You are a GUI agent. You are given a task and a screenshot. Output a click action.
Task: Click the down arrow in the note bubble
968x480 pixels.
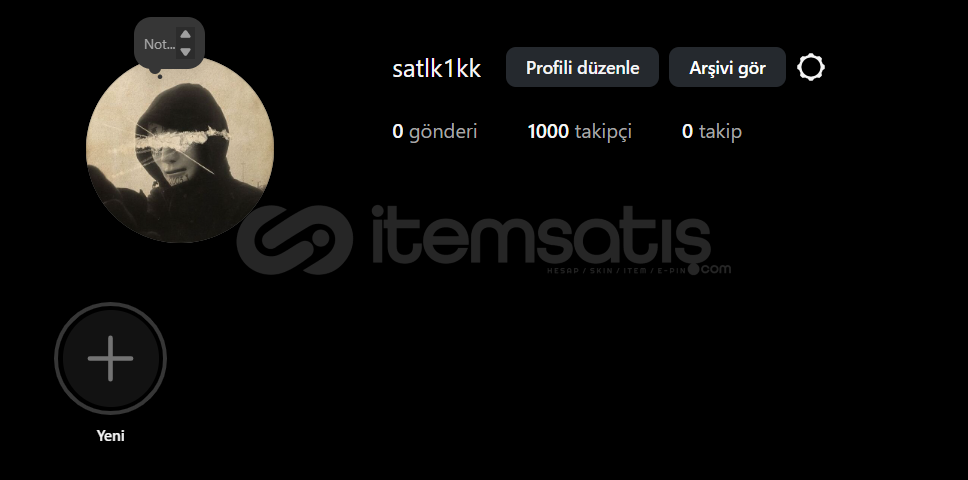[x=185, y=52]
